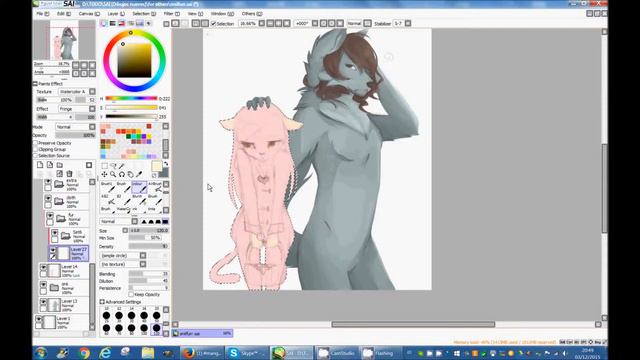
Task: Pick the sharpest brush edge shape
Action: coord(144,221)
